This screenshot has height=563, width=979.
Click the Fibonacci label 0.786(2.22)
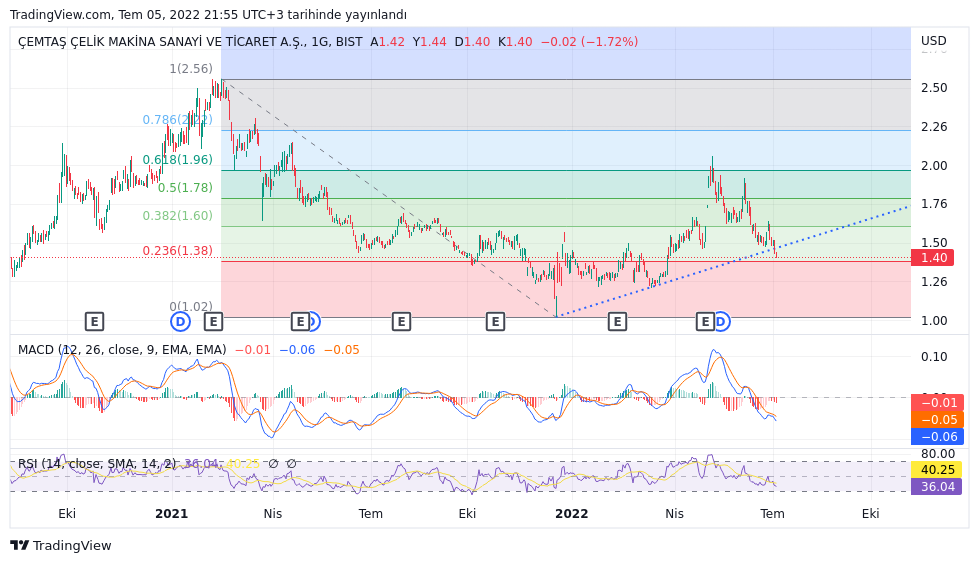pos(177,120)
